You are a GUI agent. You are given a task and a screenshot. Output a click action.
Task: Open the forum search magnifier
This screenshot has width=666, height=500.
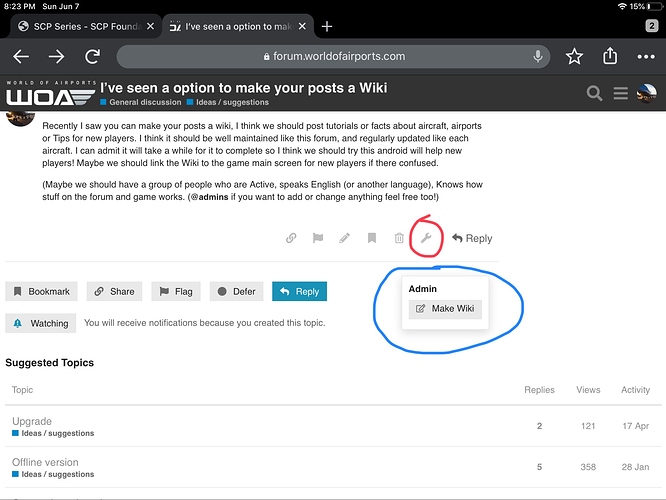594,93
